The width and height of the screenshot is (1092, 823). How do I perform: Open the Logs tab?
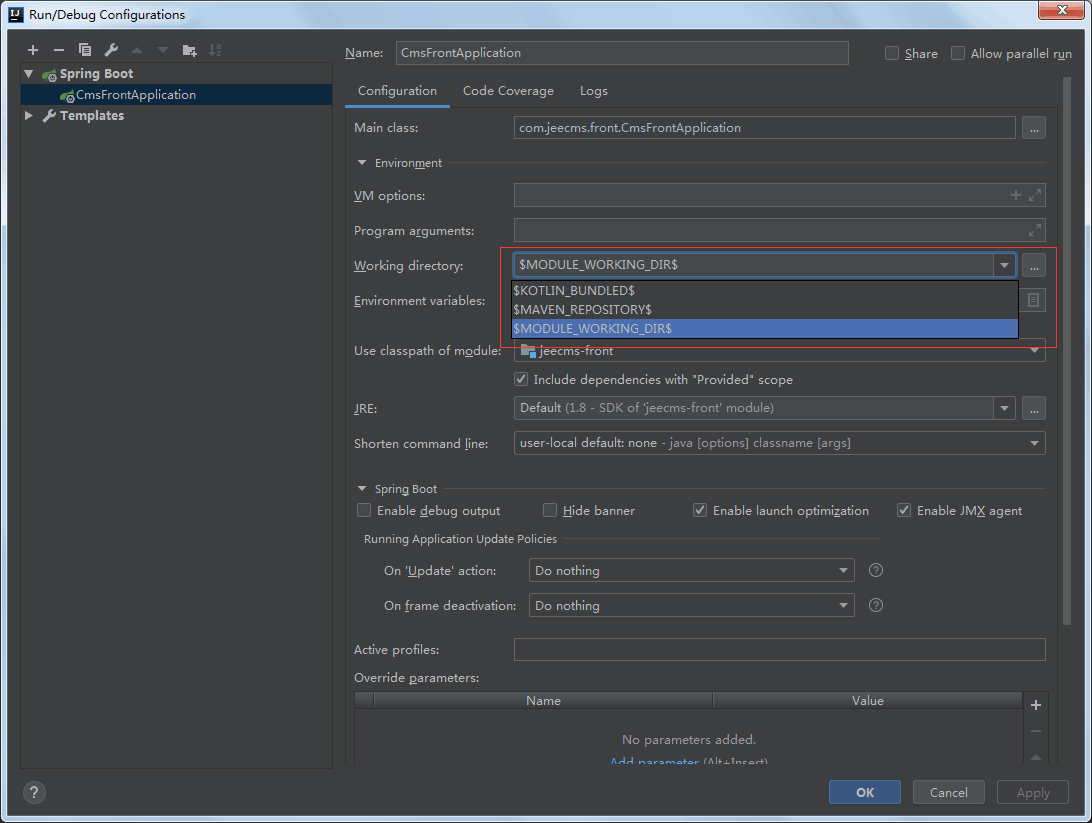[x=593, y=91]
